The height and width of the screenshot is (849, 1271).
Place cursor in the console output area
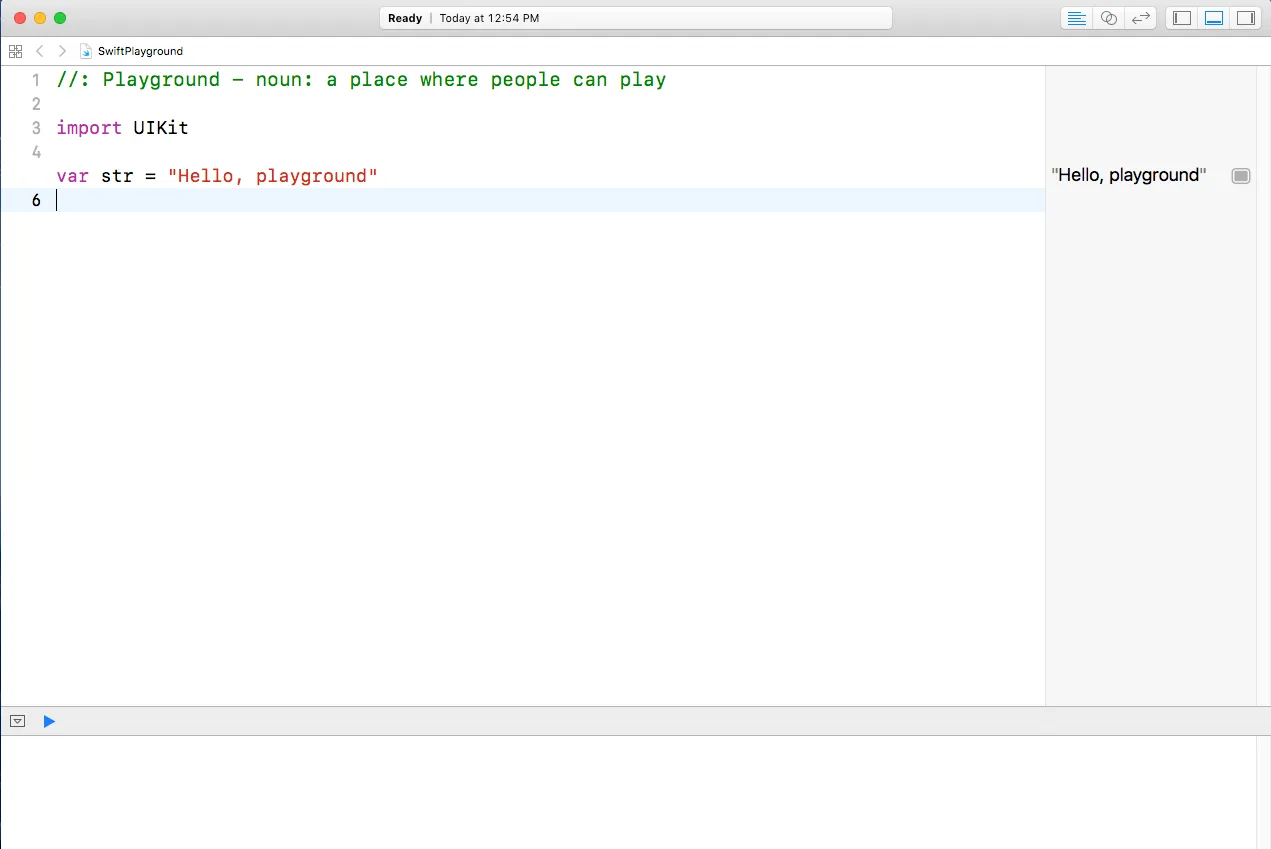tap(628, 792)
